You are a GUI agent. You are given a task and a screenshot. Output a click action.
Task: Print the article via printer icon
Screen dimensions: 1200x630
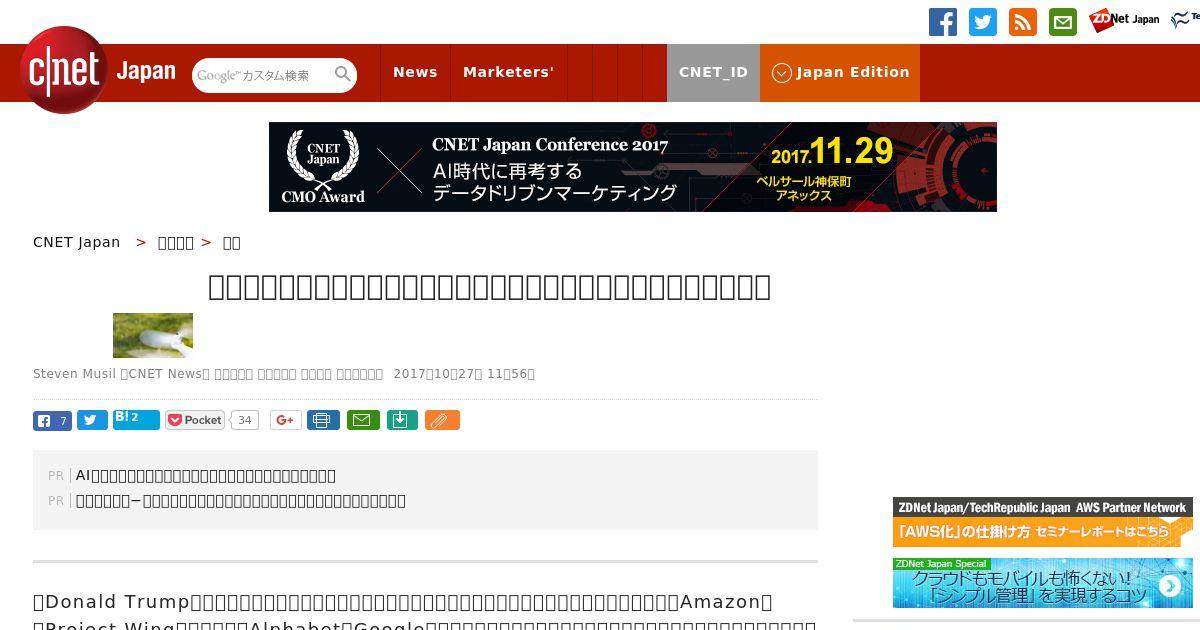pyautogui.click(x=323, y=420)
